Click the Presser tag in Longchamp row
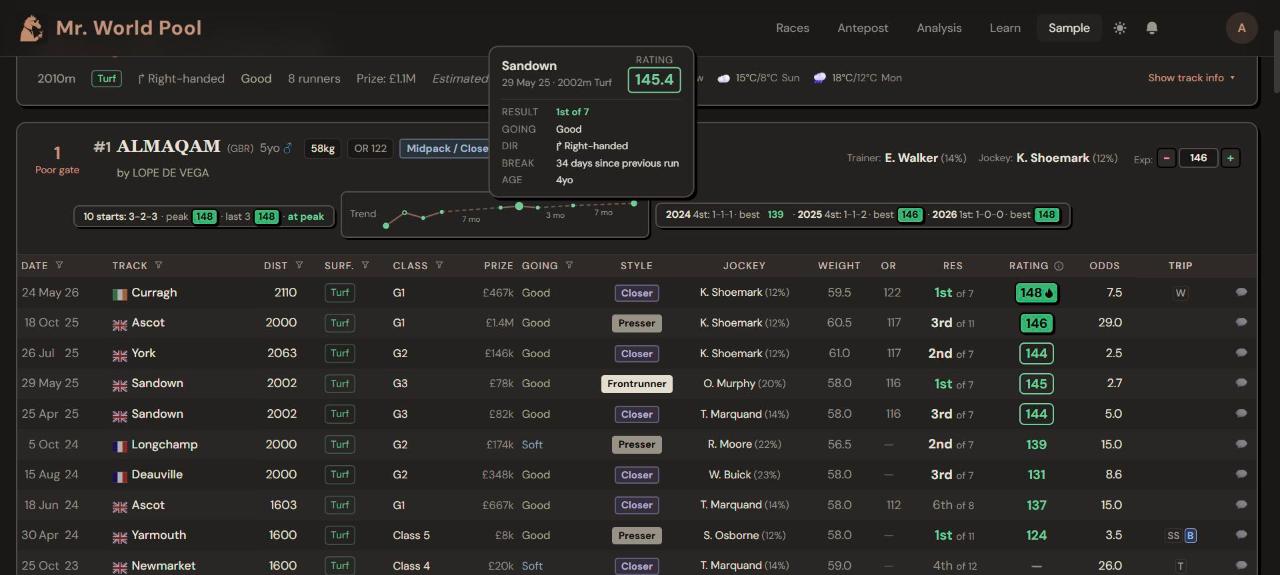The height and width of the screenshot is (575, 1280). coord(637,444)
